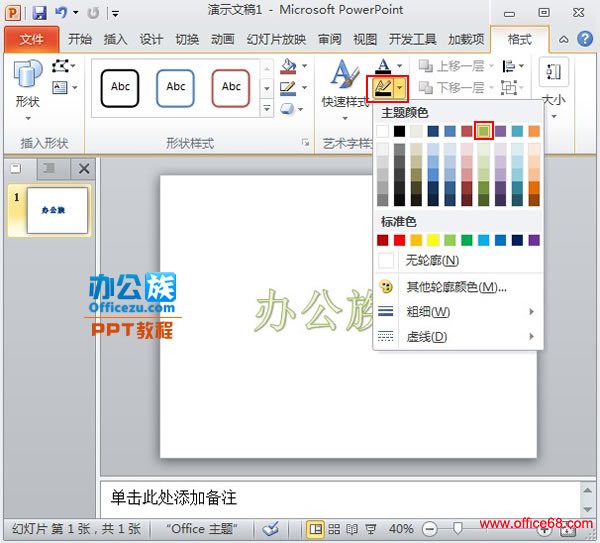This screenshot has height=543, width=600.
Task: Expand the shape styles gallery More arrow
Action: point(267,109)
